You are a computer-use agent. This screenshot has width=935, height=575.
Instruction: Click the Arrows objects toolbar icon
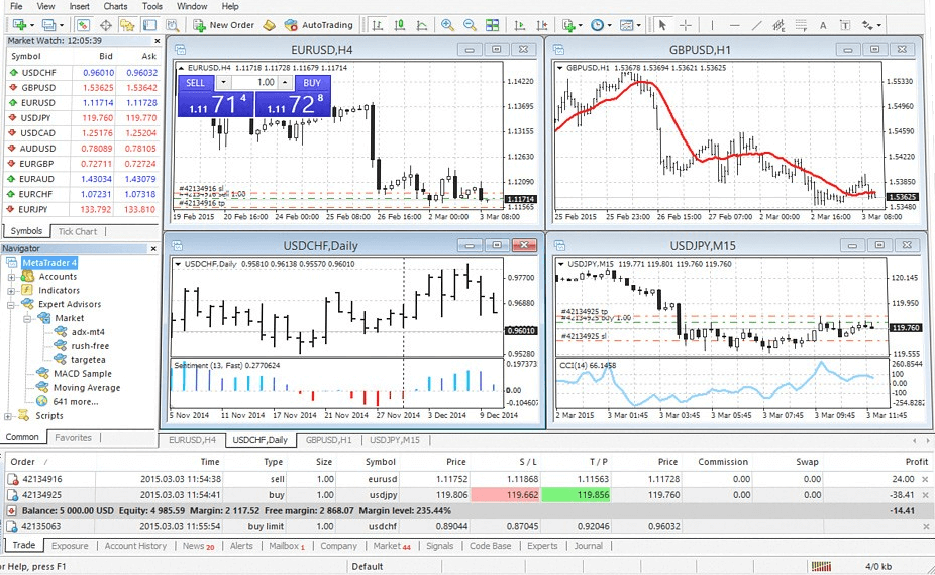[x=867, y=25]
